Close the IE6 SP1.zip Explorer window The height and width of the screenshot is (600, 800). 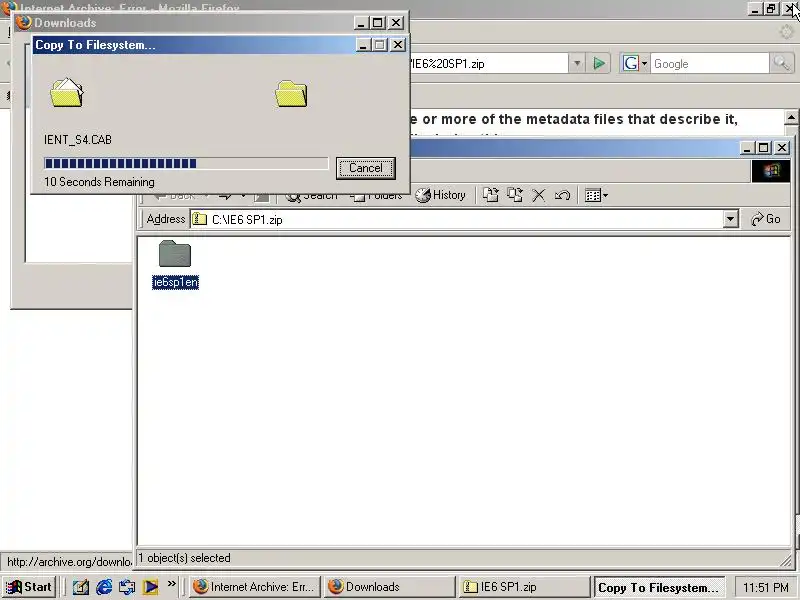click(782, 148)
